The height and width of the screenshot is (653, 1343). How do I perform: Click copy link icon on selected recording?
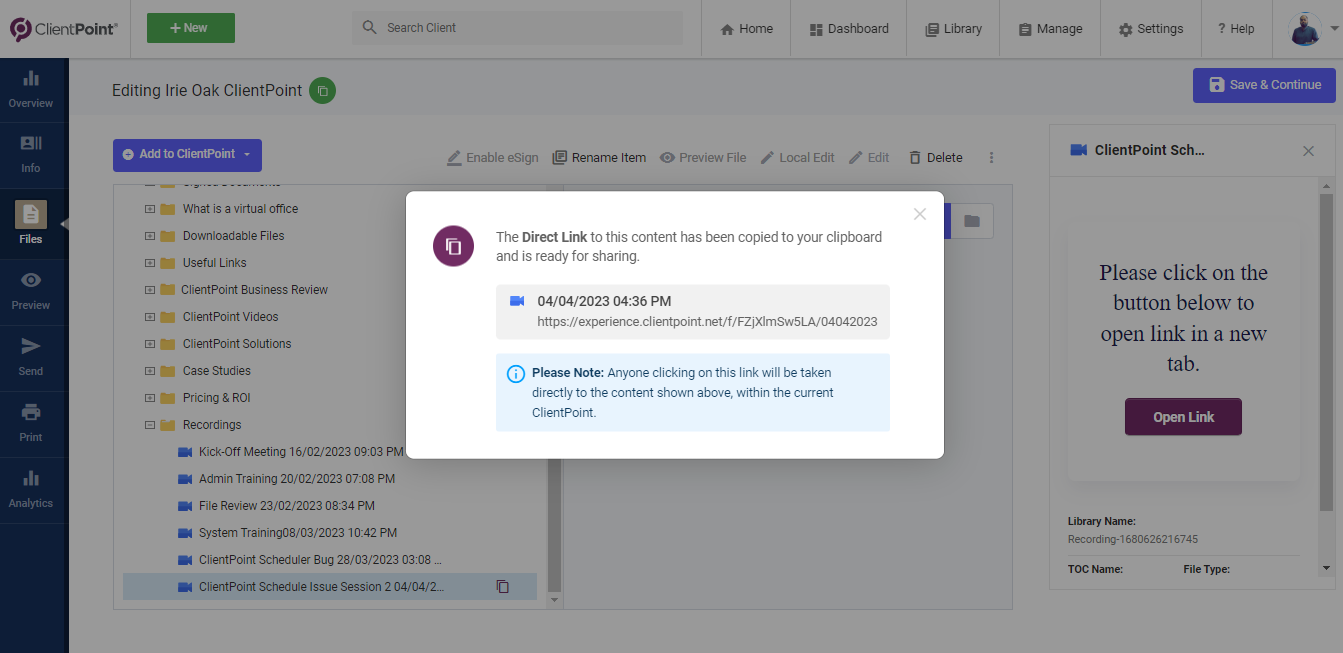[x=503, y=587]
